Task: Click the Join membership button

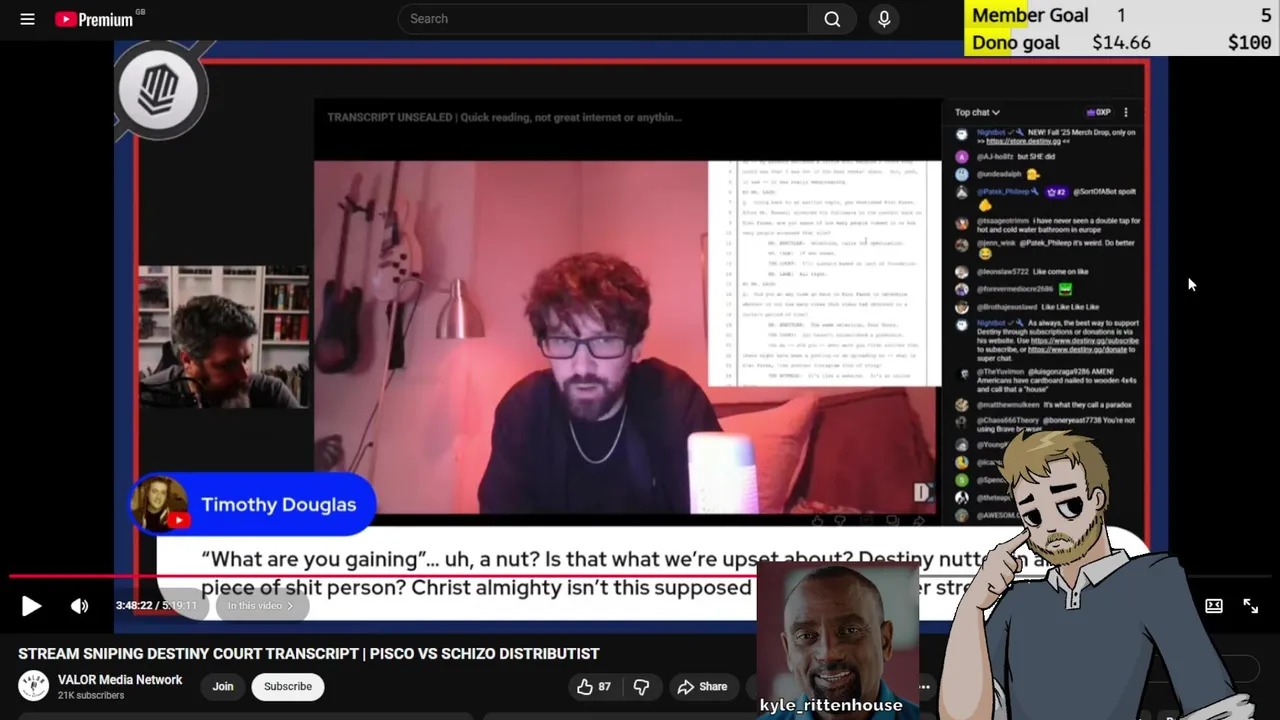Action: click(223, 686)
